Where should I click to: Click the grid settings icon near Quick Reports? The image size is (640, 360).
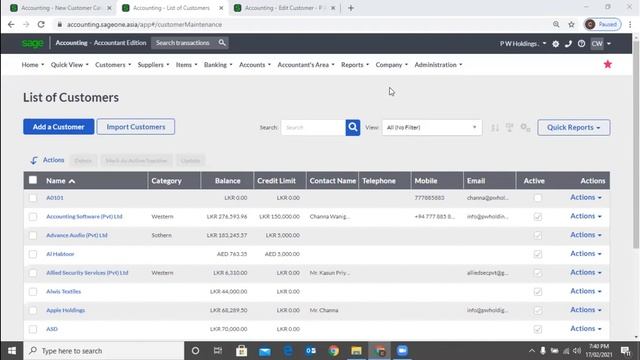coord(525,128)
